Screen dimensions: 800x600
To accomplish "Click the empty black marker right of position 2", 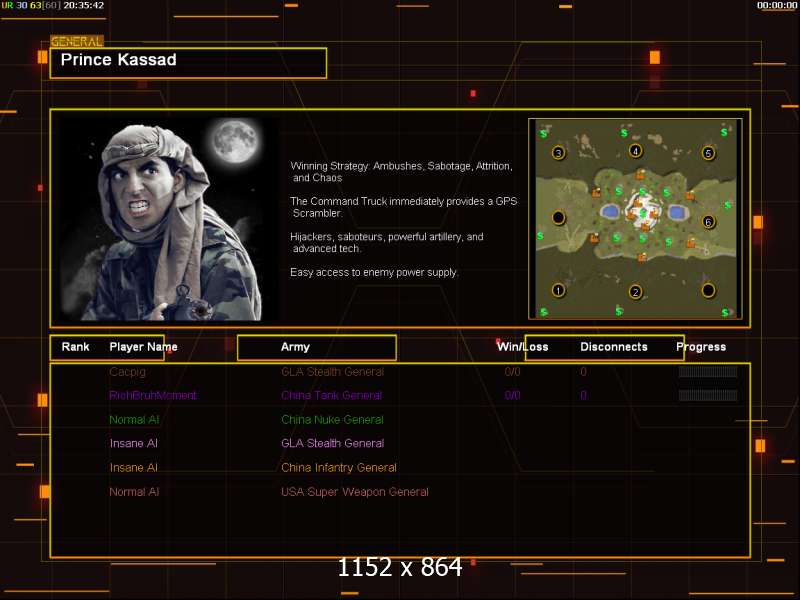I will [708, 290].
